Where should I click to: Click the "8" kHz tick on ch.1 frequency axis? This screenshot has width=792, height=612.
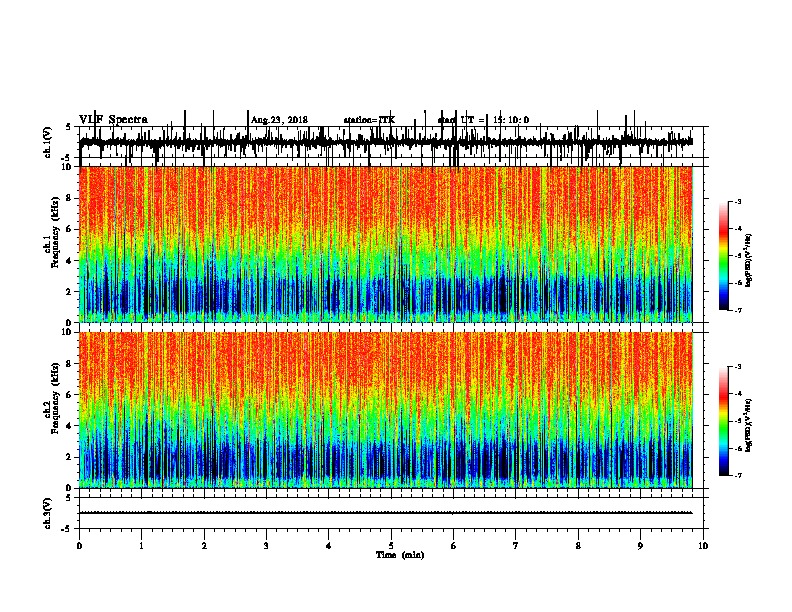point(69,198)
